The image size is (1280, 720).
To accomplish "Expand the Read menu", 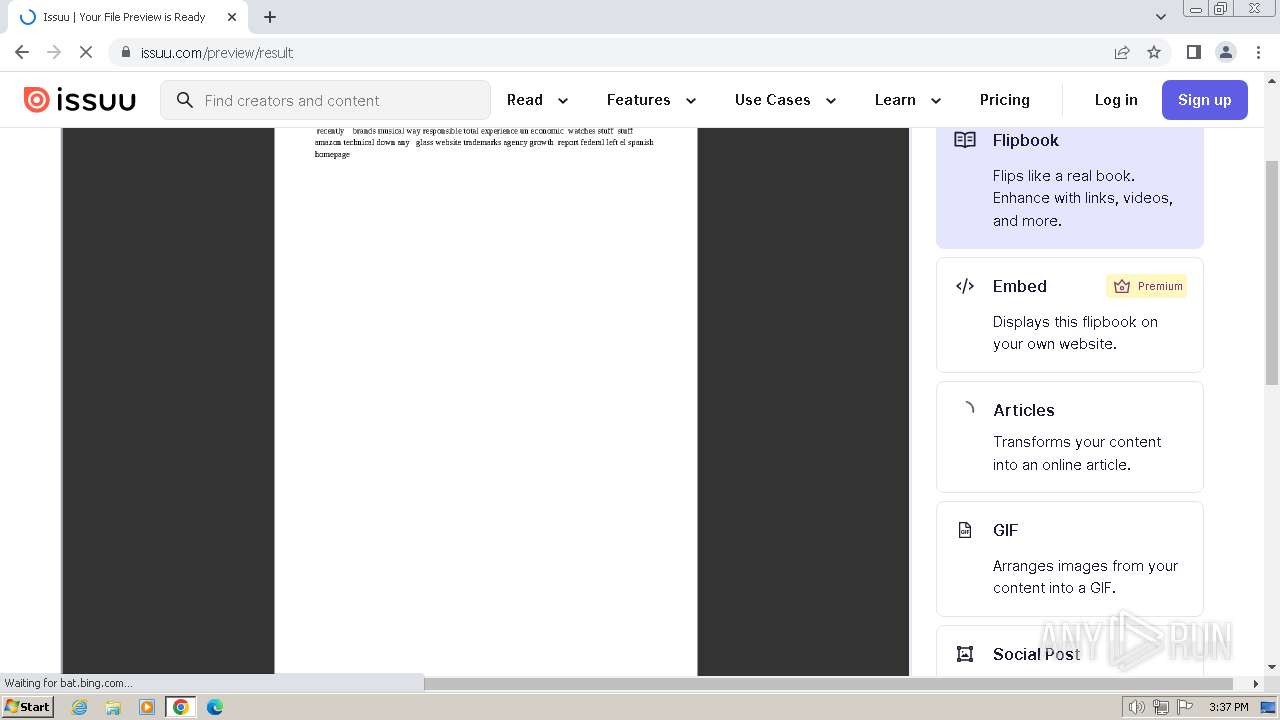I will [538, 100].
